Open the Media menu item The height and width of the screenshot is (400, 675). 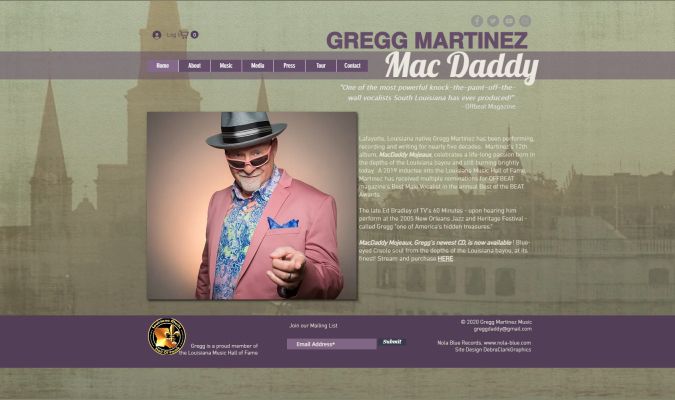click(x=257, y=66)
